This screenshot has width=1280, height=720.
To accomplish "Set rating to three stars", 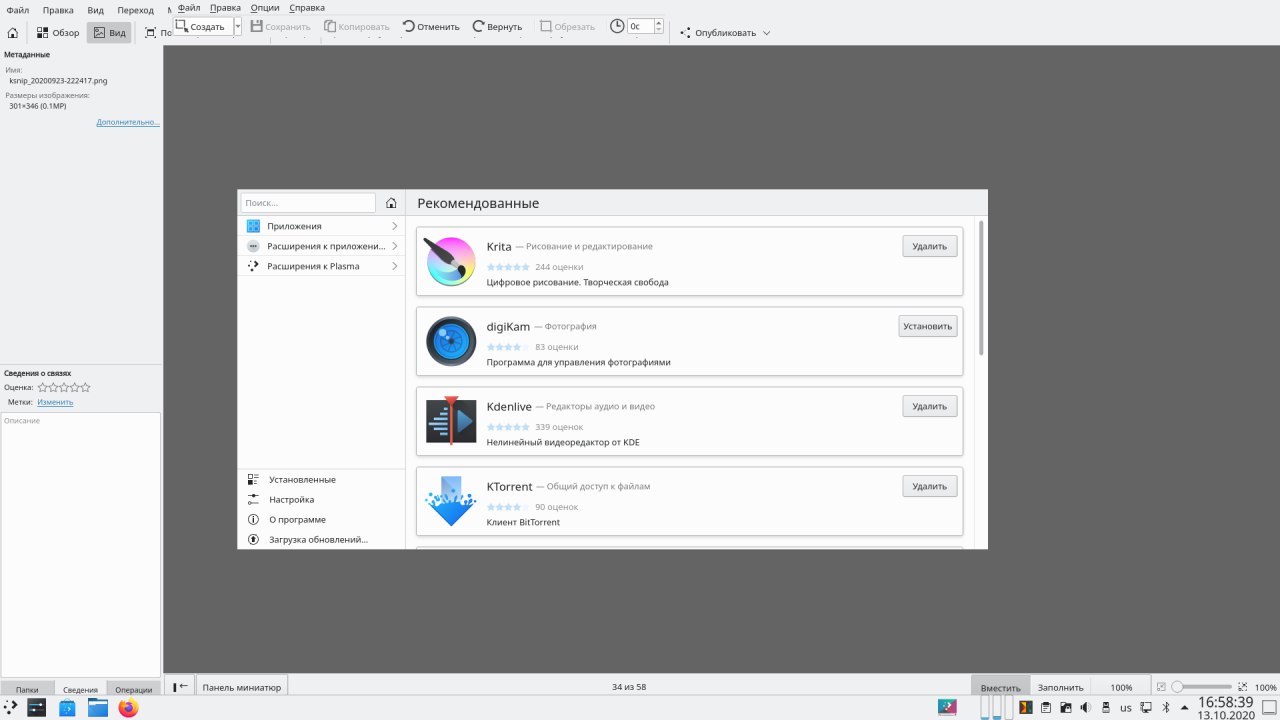I will 64,387.
